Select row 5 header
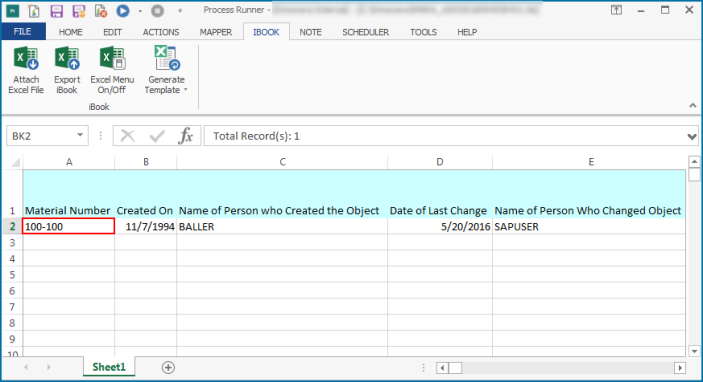The height and width of the screenshot is (382, 703). pos(12,275)
